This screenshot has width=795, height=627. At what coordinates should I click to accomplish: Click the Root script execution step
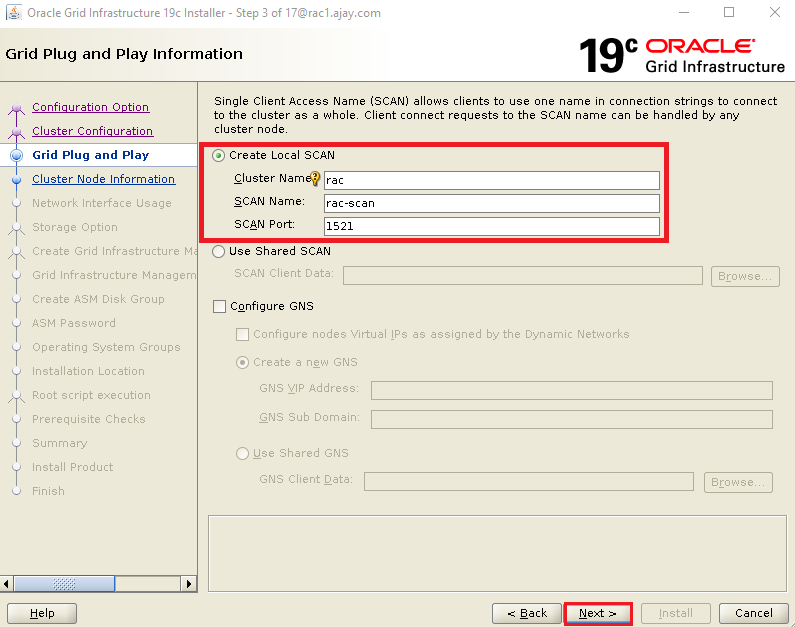[x=91, y=395]
